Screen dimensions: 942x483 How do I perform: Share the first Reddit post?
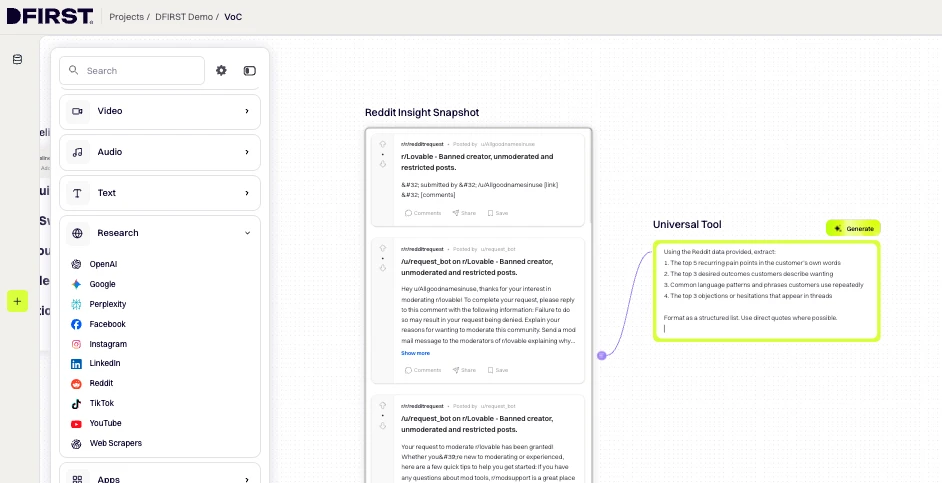[x=464, y=213]
